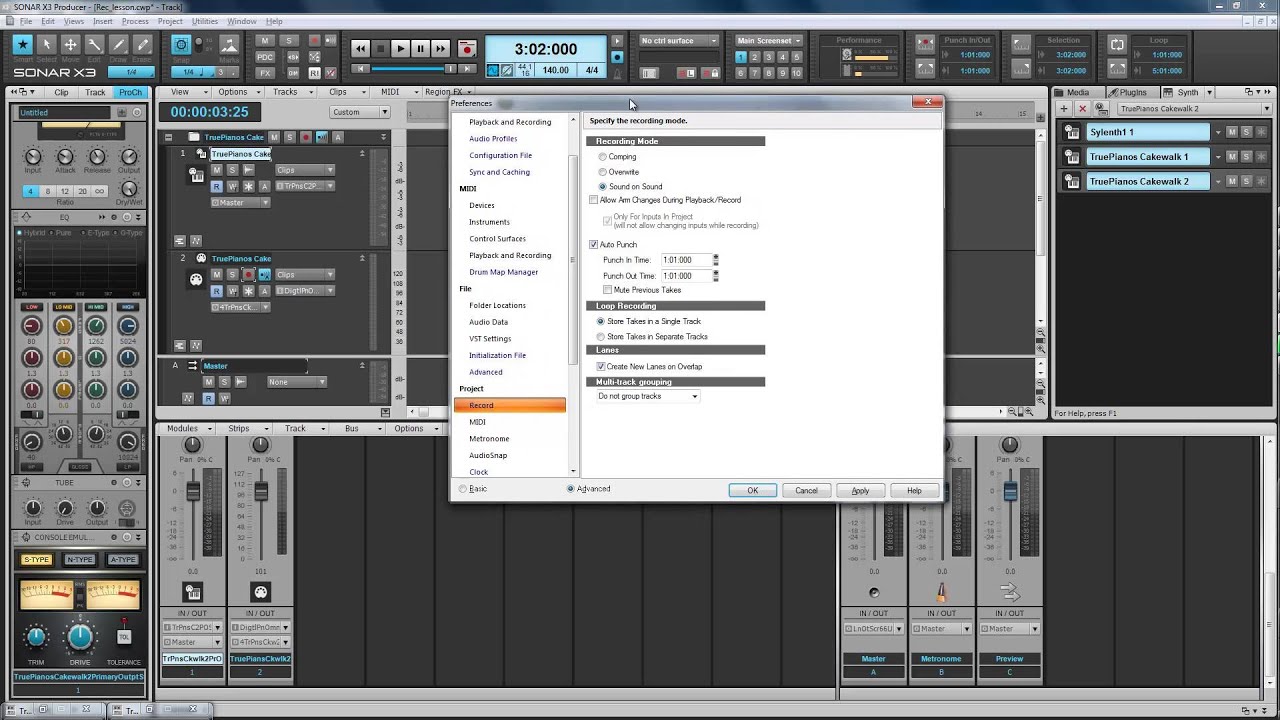Start recording with transport Record button

coord(466,48)
